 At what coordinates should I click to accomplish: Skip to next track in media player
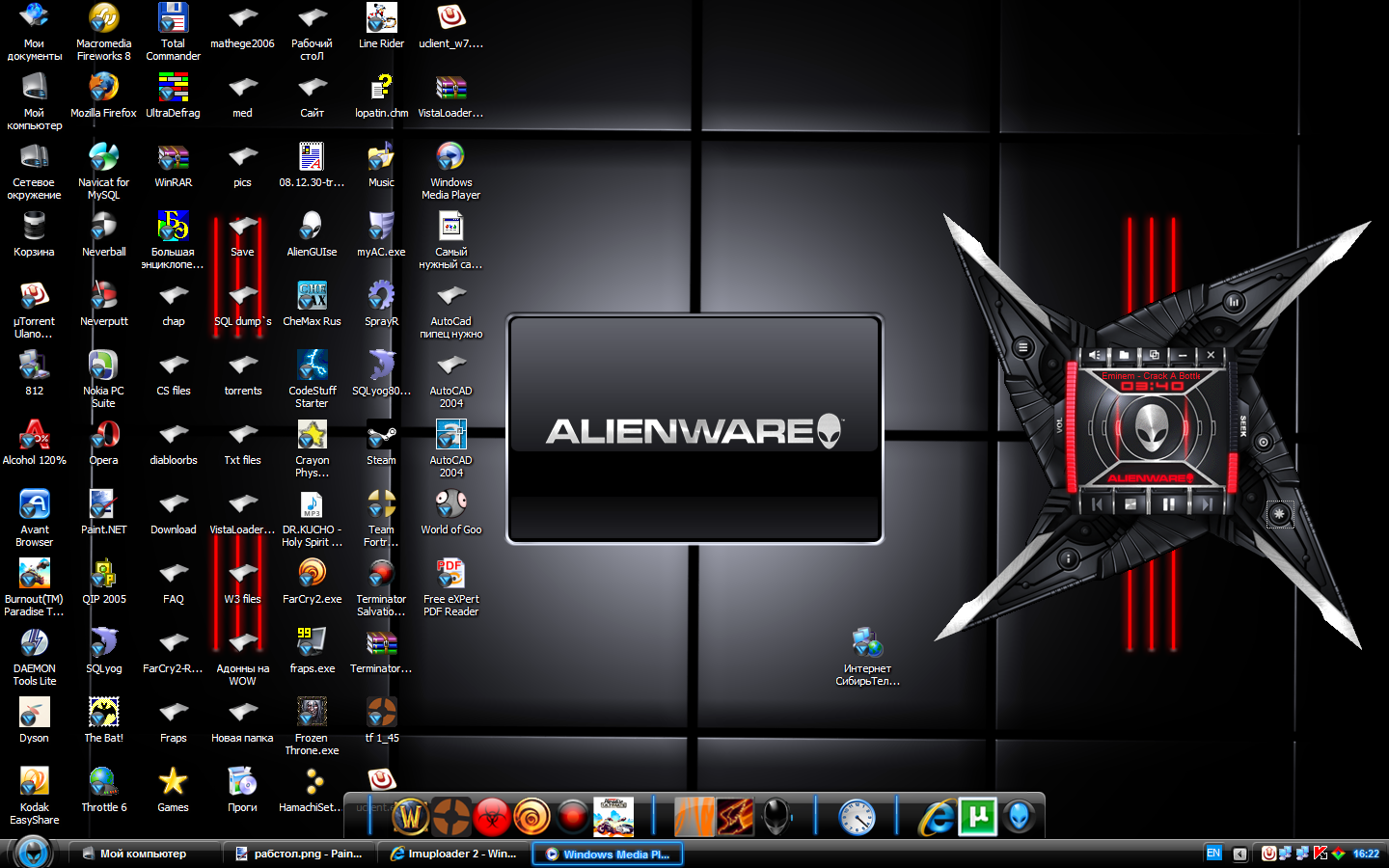1206,503
